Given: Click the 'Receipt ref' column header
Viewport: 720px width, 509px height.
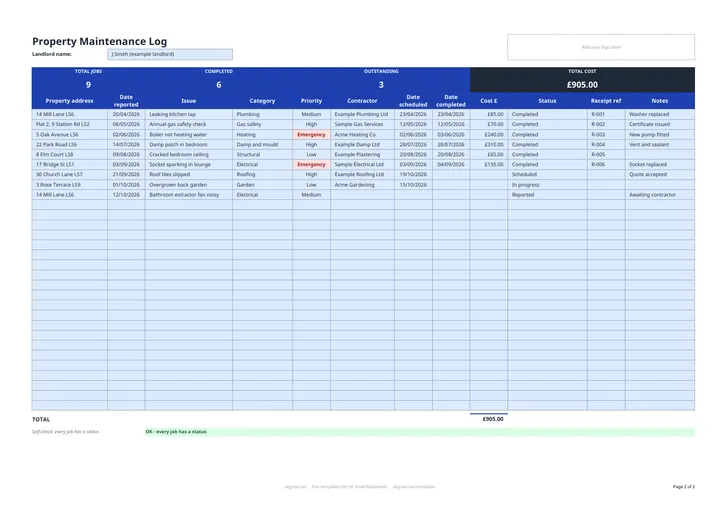Looking at the screenshot, I should [606, 101].
